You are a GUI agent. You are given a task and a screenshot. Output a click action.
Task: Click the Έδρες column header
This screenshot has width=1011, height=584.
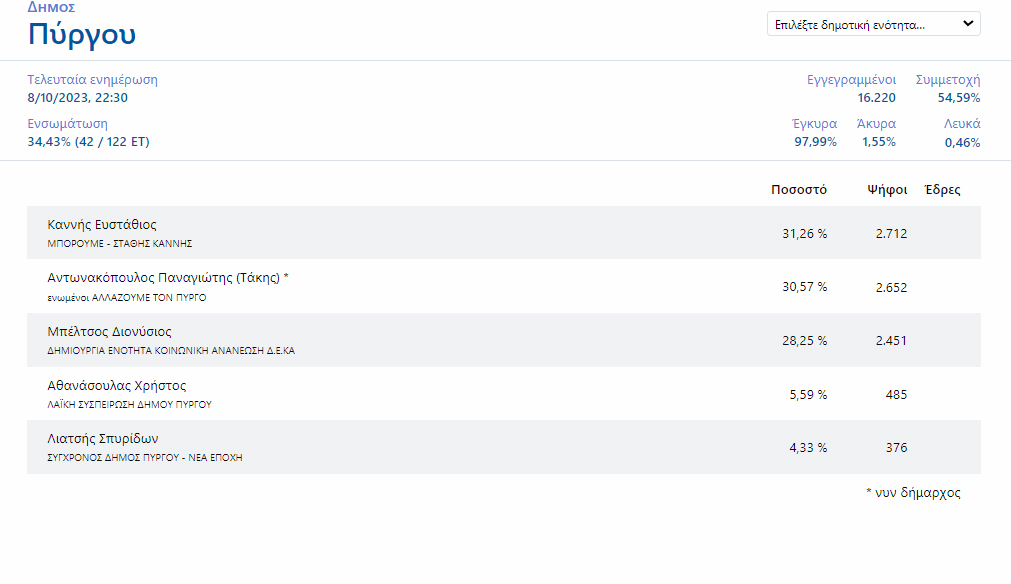point(943,190)
